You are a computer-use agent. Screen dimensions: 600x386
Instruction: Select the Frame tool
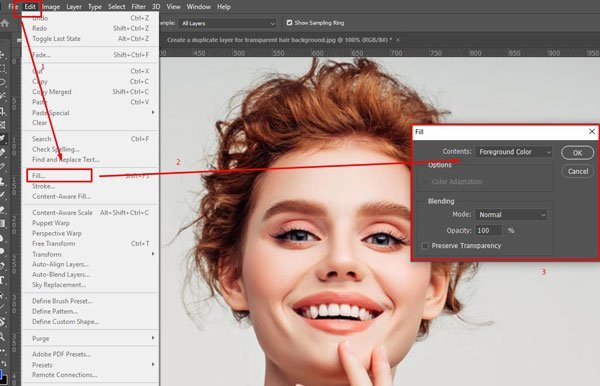click(x=3, y=125)
